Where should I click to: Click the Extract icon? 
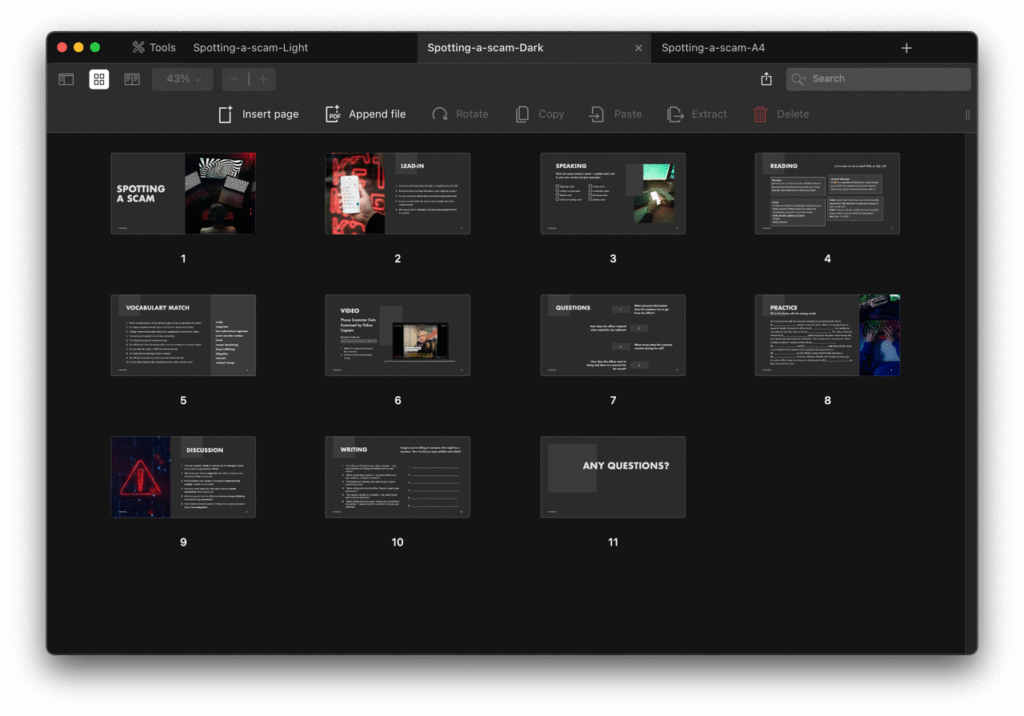(x=676, y=114)
